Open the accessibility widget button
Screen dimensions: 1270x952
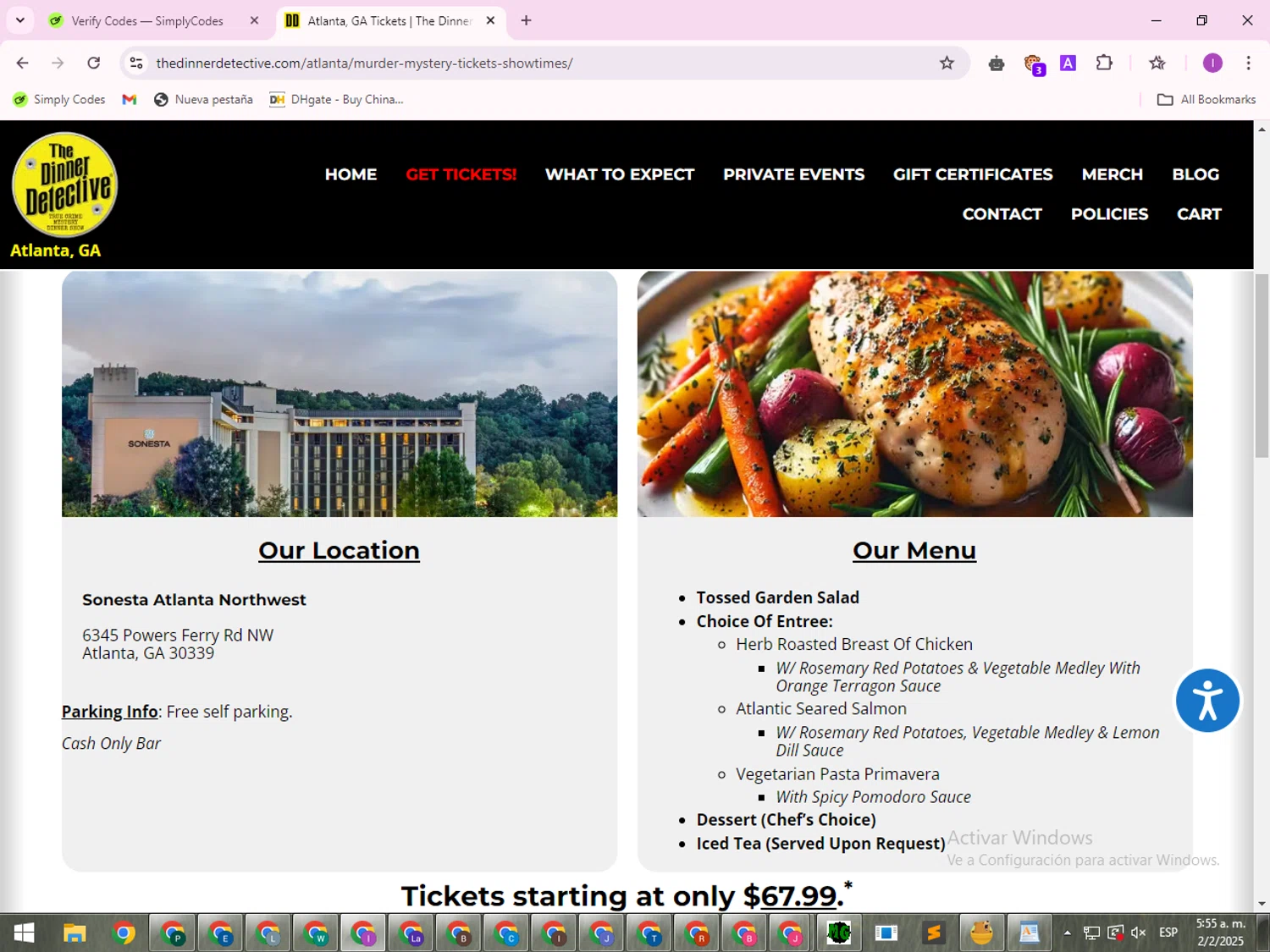click(x=1207, y=701)
